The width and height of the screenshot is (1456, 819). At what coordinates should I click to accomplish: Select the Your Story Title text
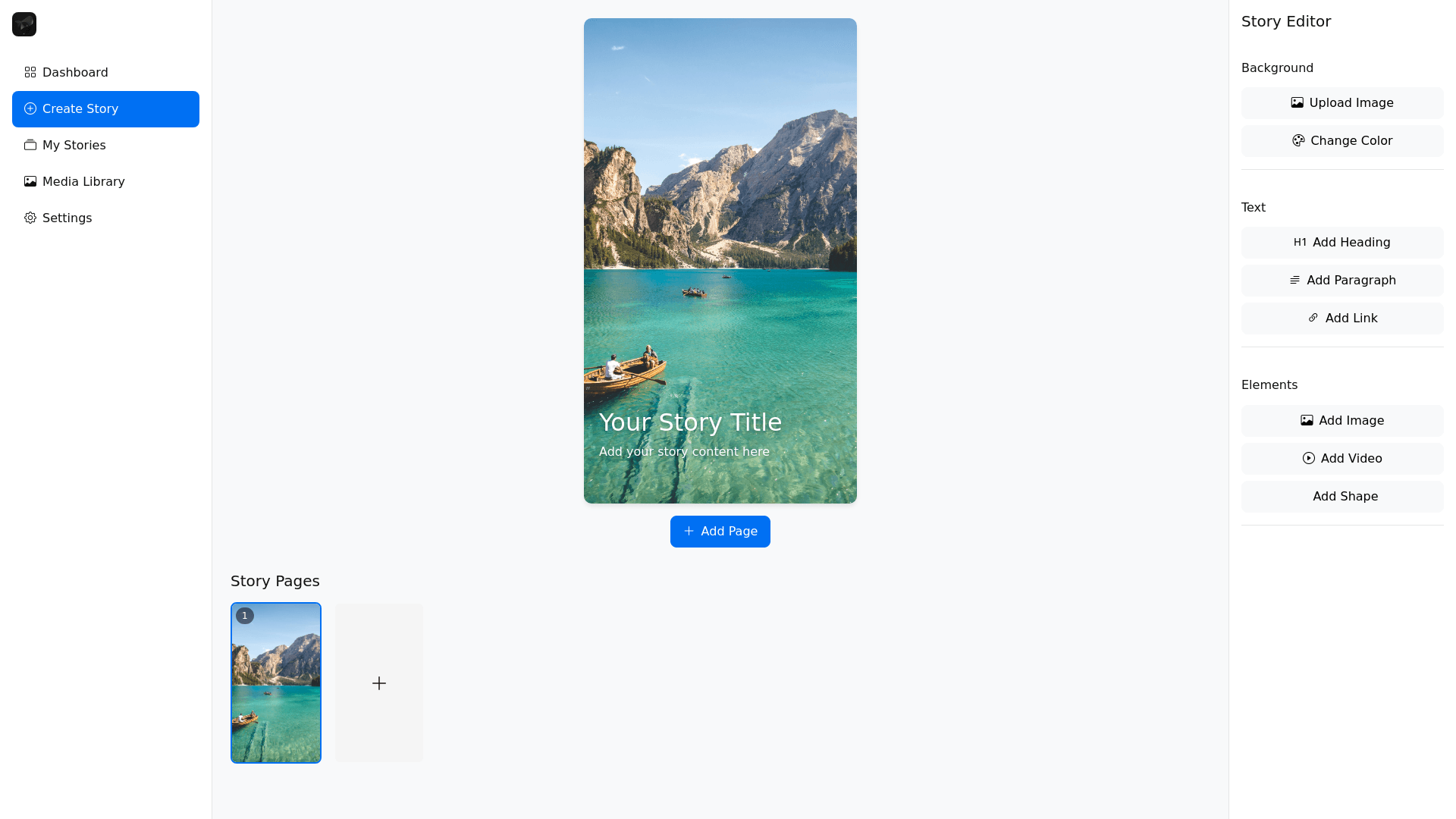tap(690, 422)
